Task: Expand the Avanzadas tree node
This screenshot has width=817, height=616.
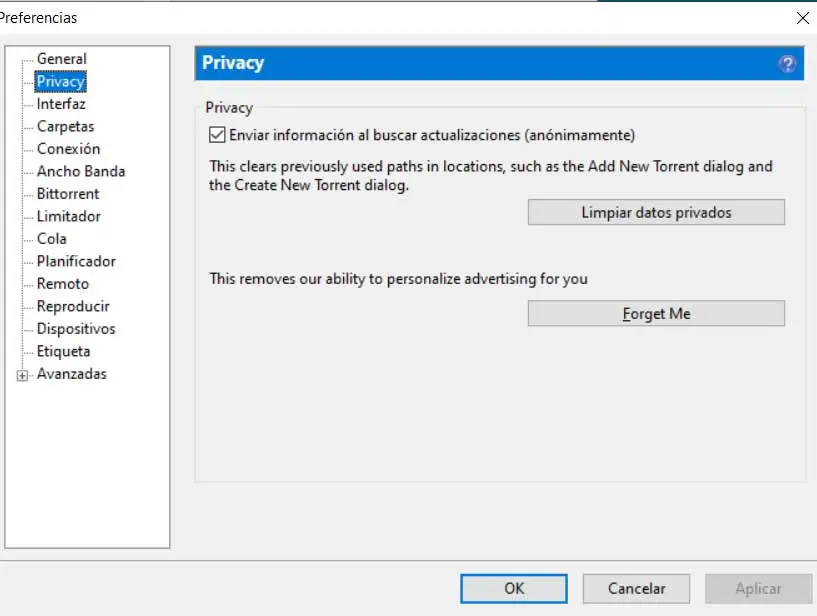Action: click(22, 375)
